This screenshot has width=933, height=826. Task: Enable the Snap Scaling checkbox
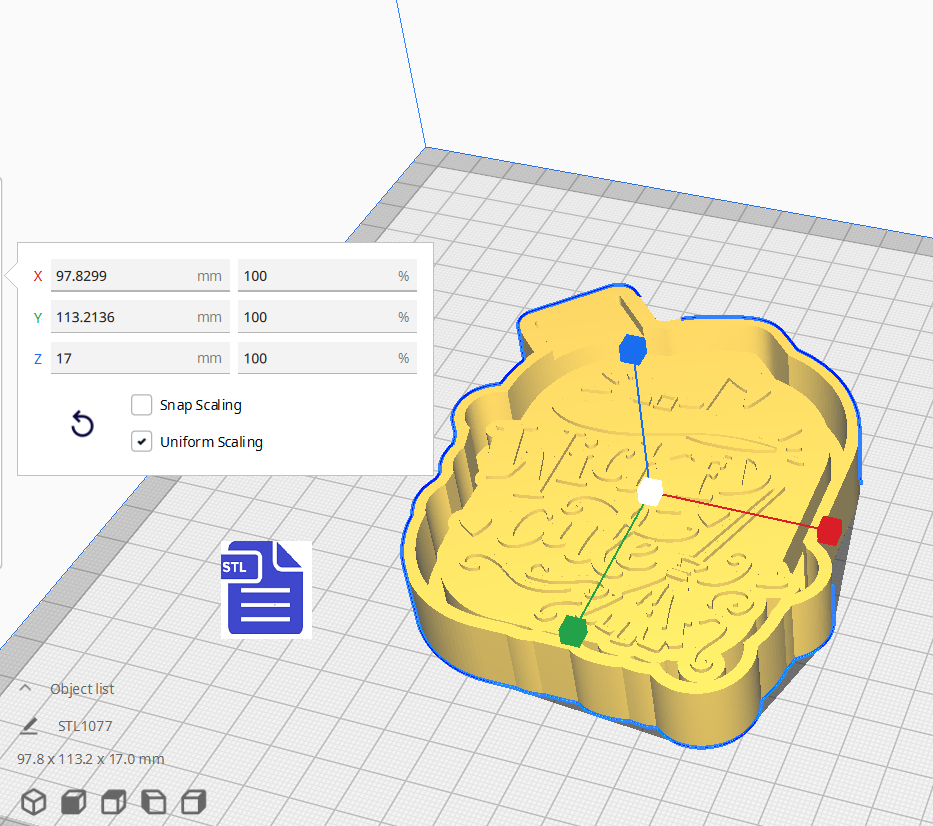(x=141, y=405)
